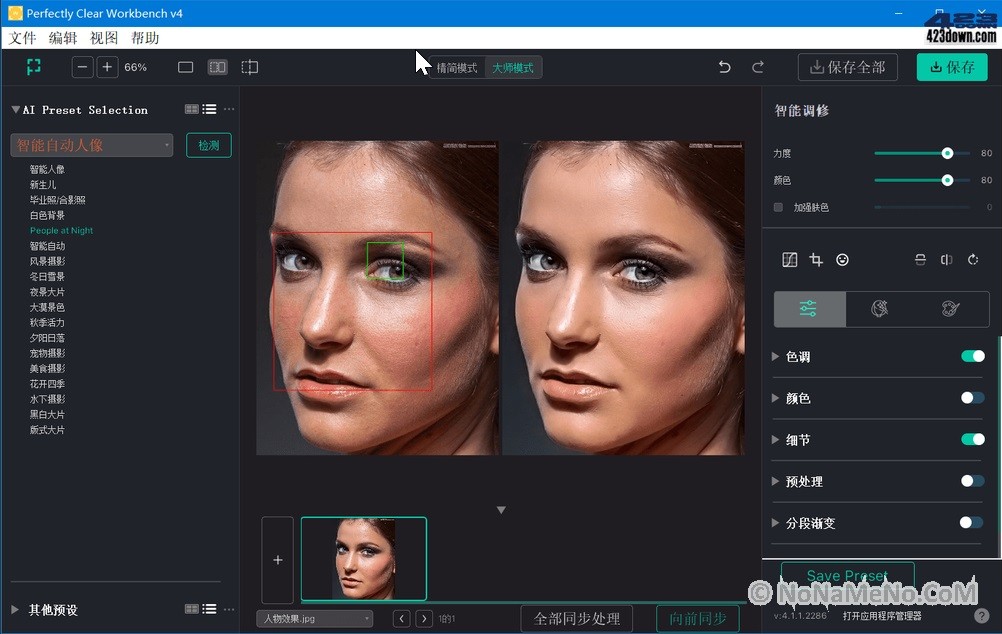This screenshot has width=1002, height=634.
Task: Open the 文件 menu
Action: tap(22, 38)
